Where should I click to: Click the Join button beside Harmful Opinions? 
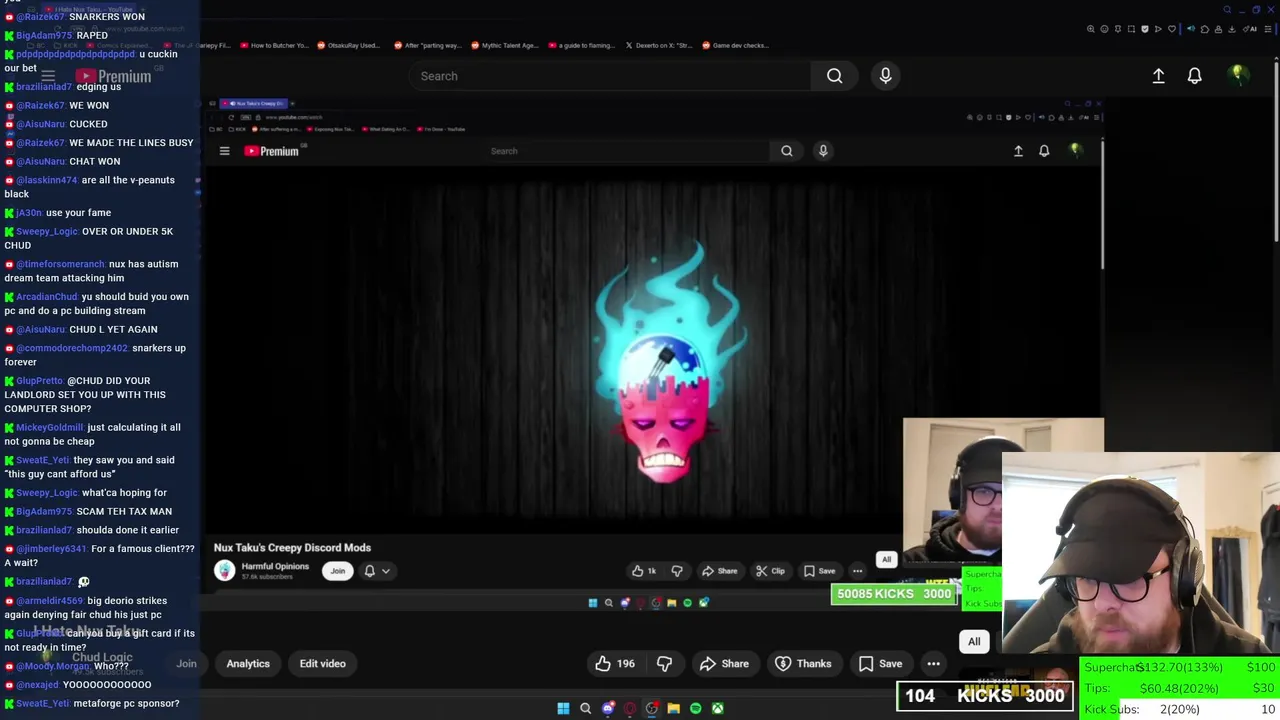(338, 571)
